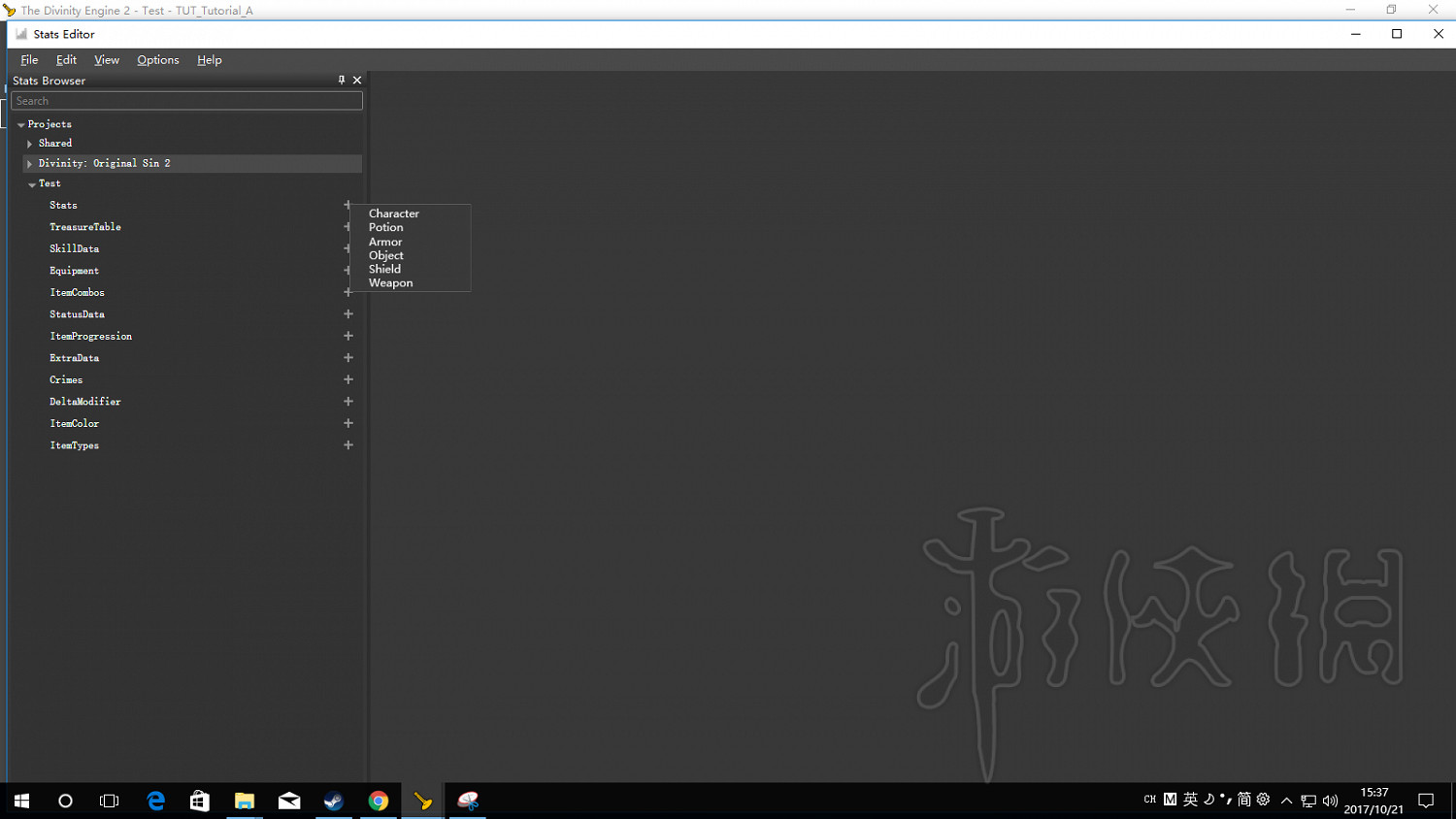Click the Stats Browser search field
The image size is (1456, 819).
click(186, 101)
